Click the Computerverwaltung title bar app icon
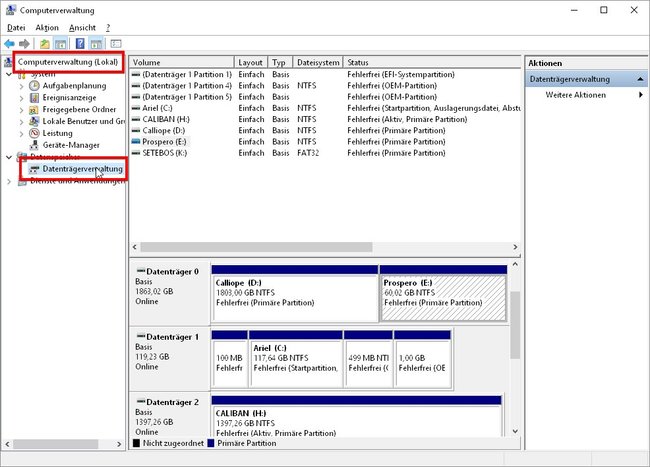Image resolution: width=650 pixels, height=467 pixels. [x=11, y=10]
